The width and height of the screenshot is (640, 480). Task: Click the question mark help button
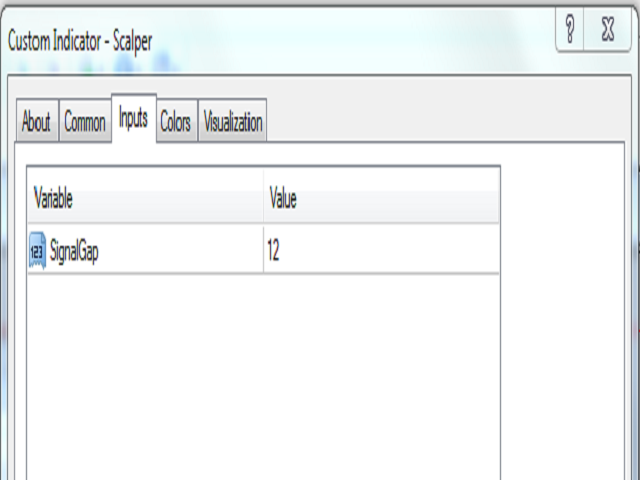click(570, 29)
